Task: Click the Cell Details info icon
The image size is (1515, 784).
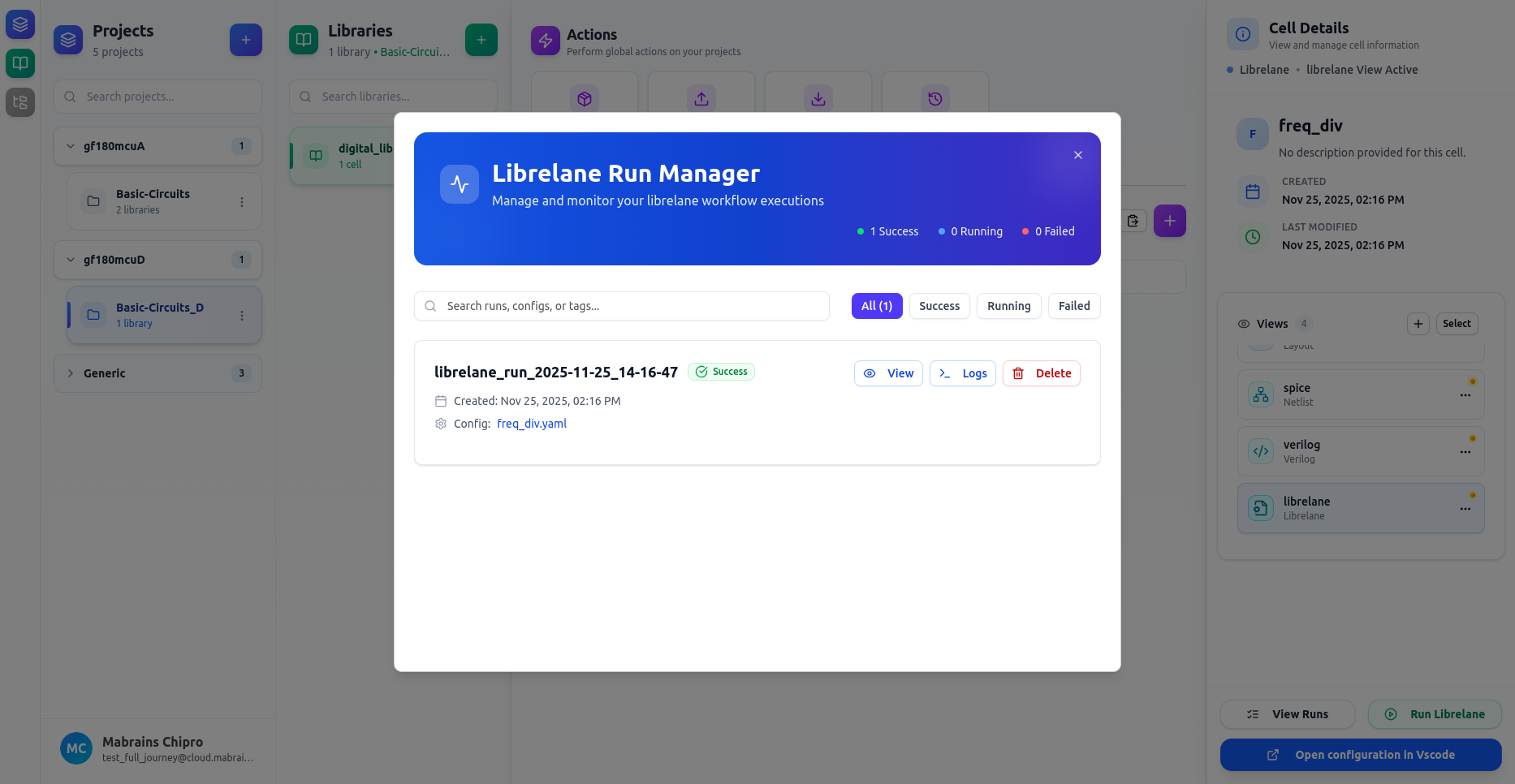Action: point(1241,33)
